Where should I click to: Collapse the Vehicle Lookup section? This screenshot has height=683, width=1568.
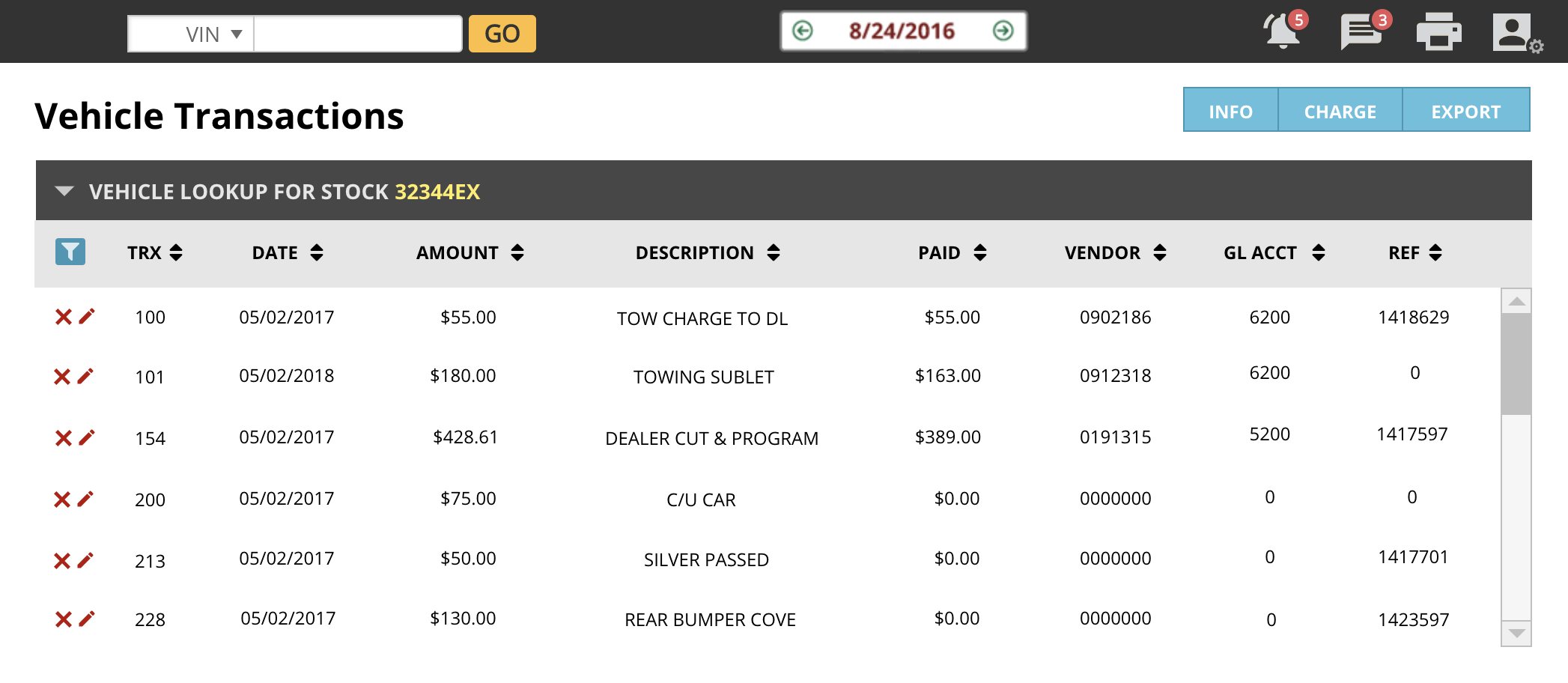click(x=64, y=192)
